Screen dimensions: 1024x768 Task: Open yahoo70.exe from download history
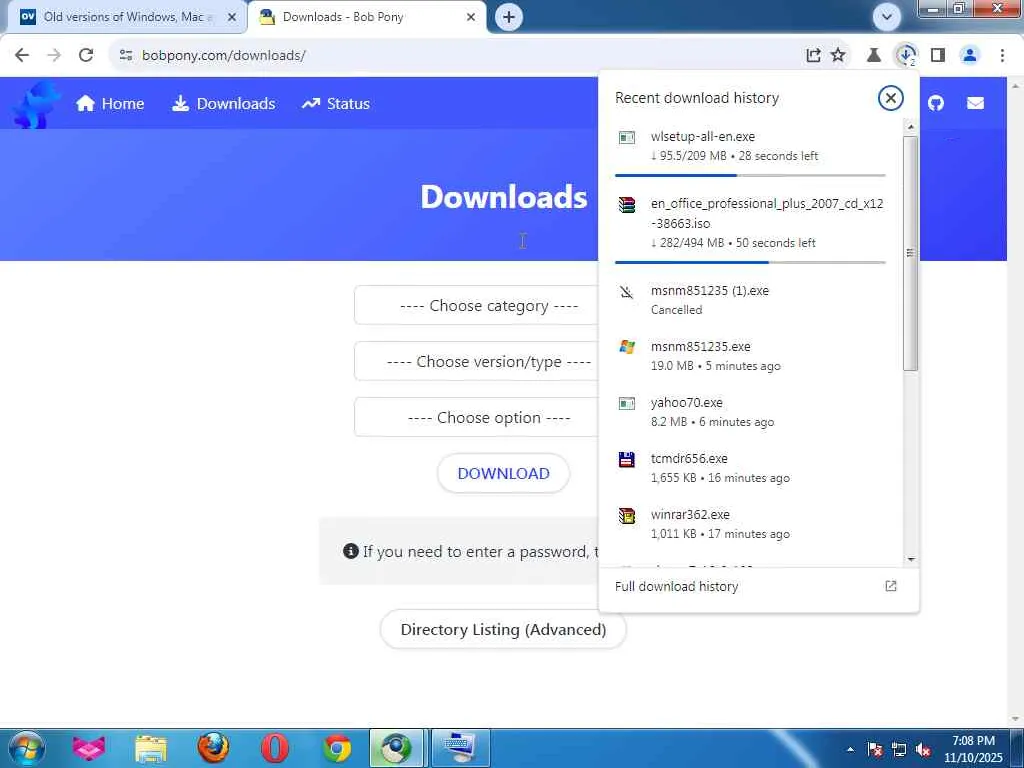point(750,412)
